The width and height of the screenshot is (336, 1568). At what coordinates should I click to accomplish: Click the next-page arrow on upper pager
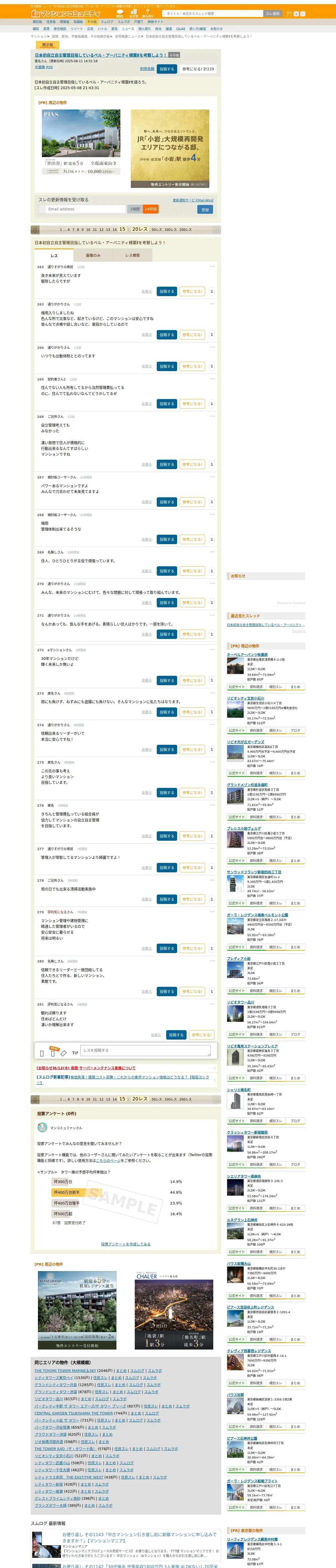tap(216, 229)
